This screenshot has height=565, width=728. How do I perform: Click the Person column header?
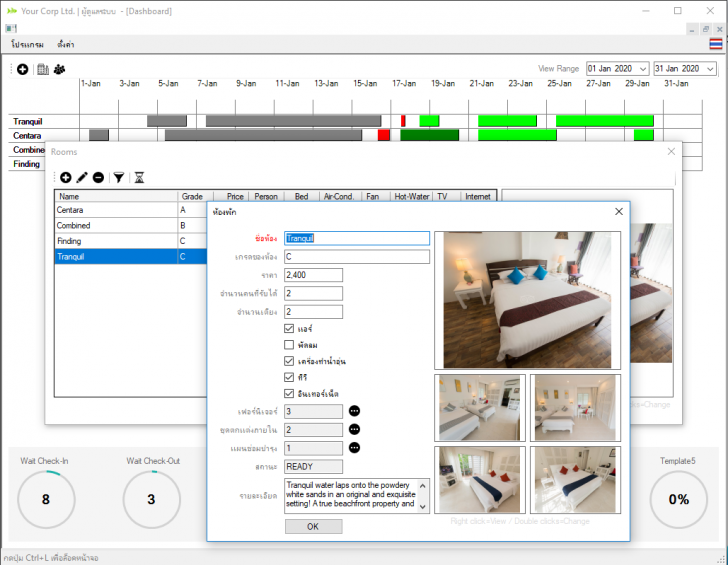266,196
